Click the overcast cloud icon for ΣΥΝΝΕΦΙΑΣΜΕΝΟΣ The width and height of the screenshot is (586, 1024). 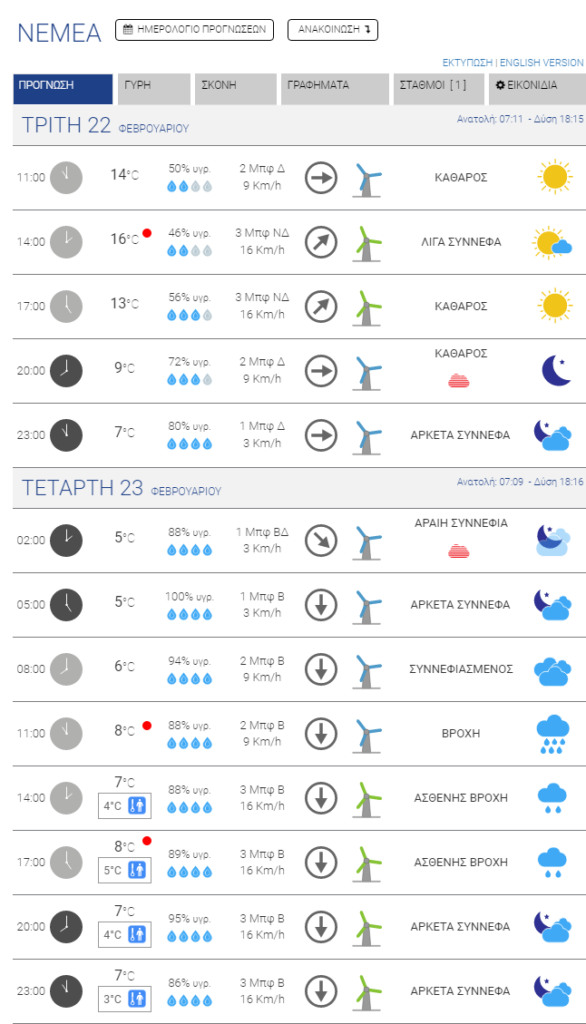coord(553,669)
